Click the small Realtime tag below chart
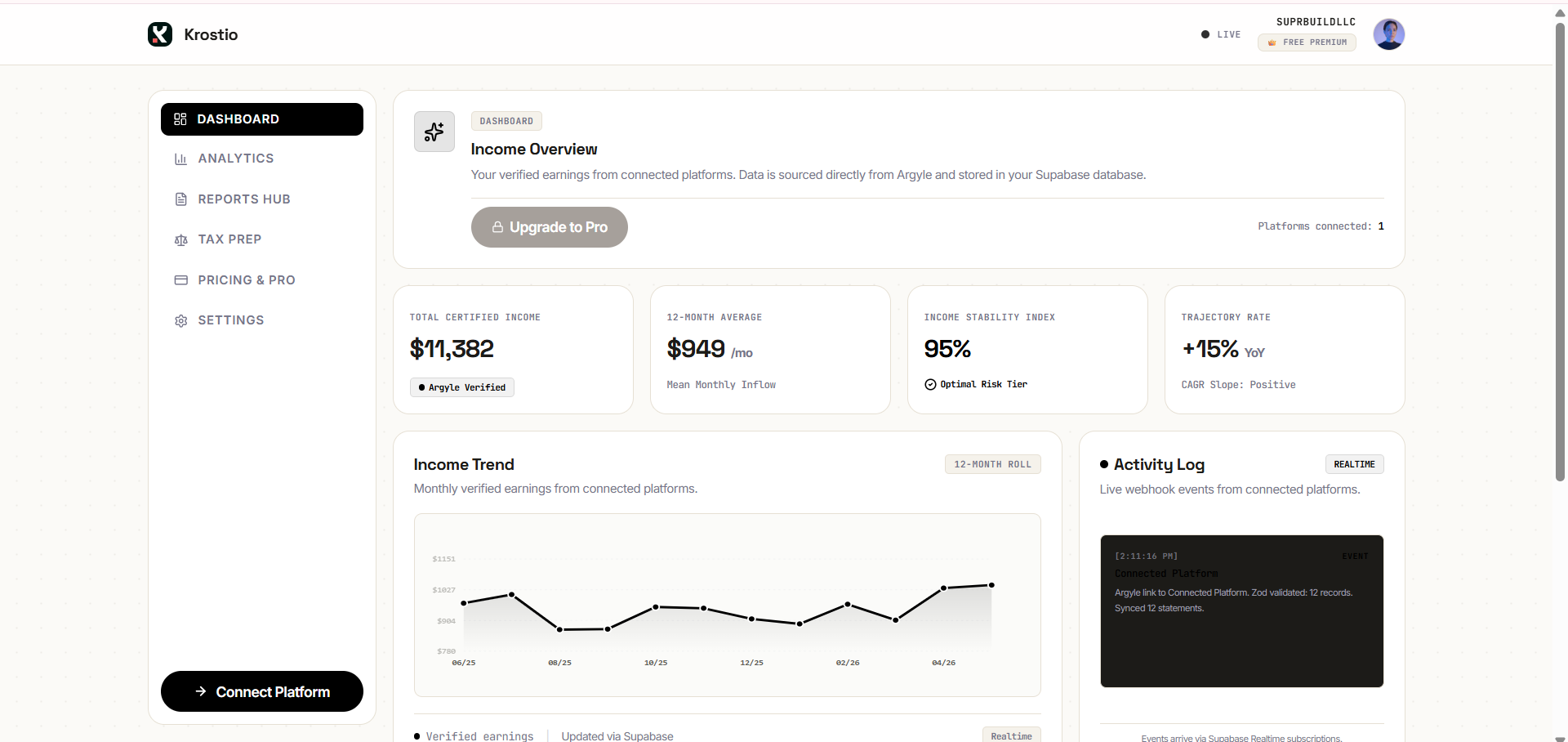The height and width of the screenshot is (742, 1568). (1011, 735)
